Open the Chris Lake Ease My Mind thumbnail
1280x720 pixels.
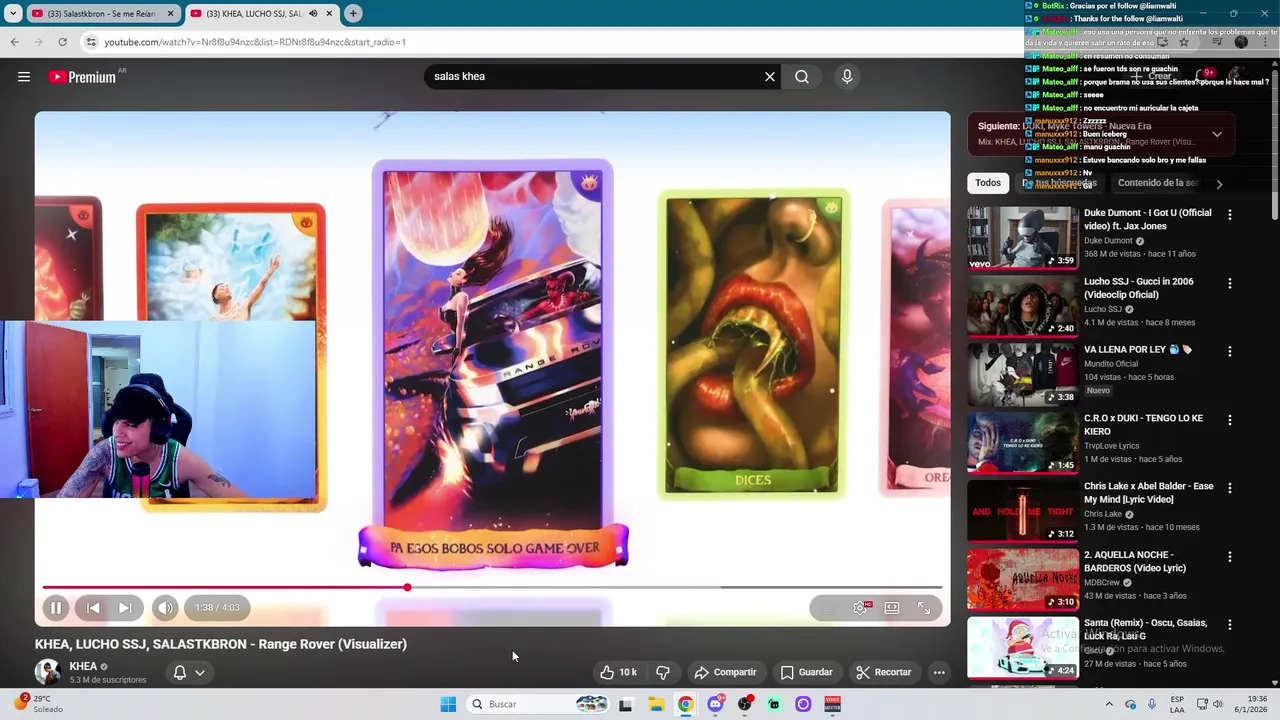tap(1022, 511)
